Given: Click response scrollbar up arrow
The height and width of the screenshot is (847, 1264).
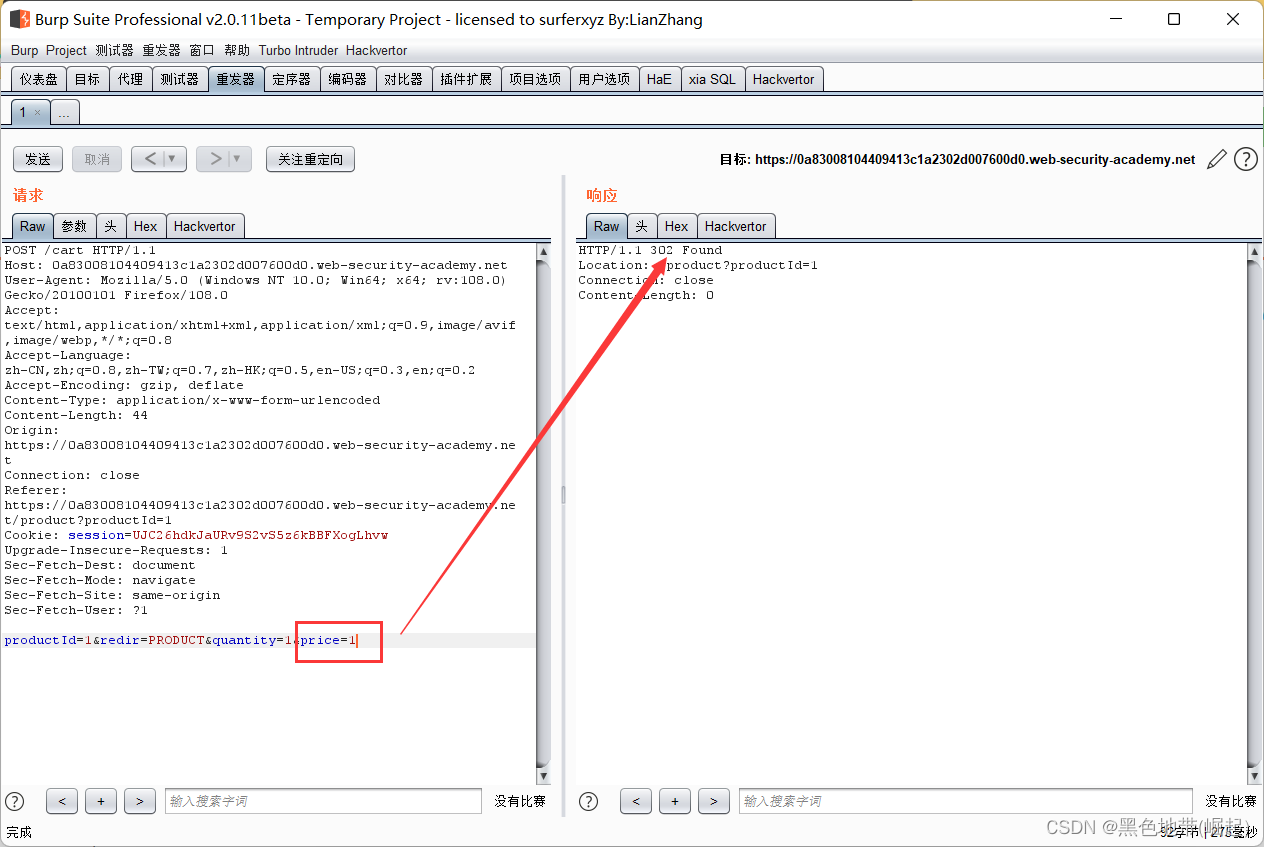Looking at the screenshot, I should [x=1256, y=252].
